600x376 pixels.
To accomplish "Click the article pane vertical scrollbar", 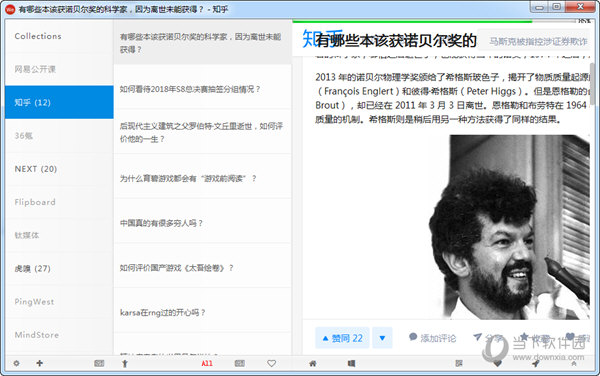I will [x=592, y=84].
